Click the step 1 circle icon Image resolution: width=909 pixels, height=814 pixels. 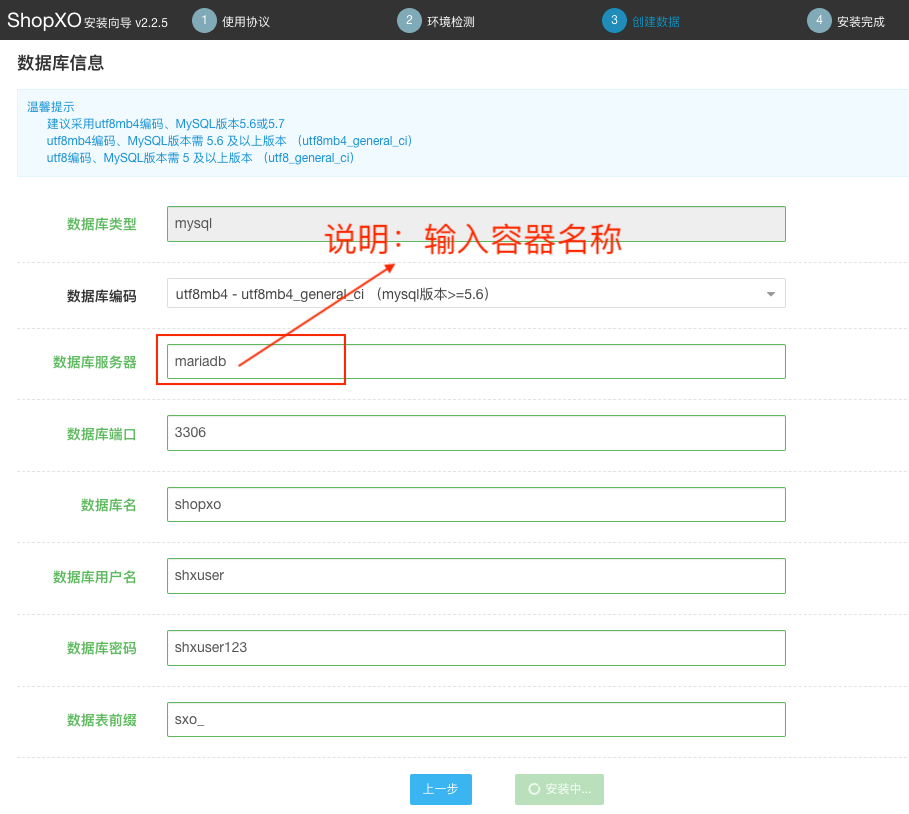click(x=204, y=21)
